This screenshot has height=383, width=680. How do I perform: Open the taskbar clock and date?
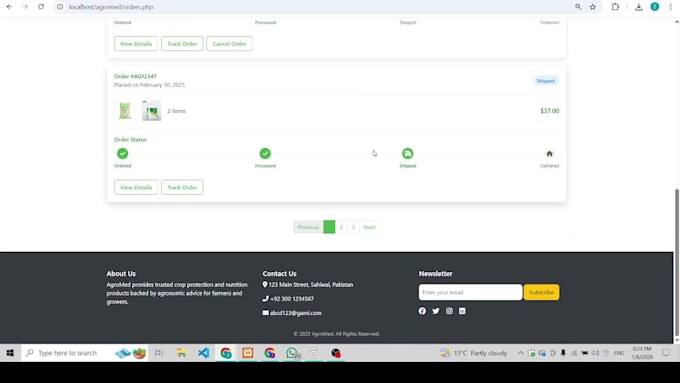pos(642,353)
